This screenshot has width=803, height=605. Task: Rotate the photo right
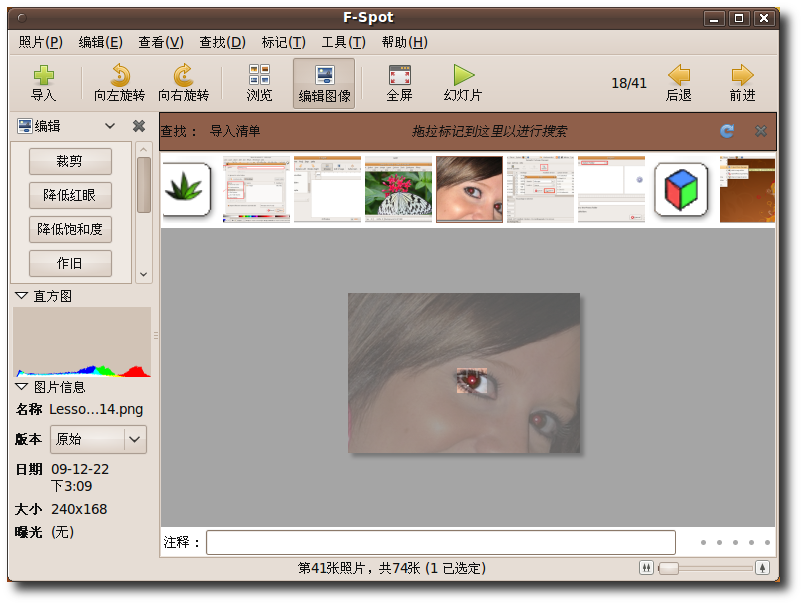[x=183, y=84]
